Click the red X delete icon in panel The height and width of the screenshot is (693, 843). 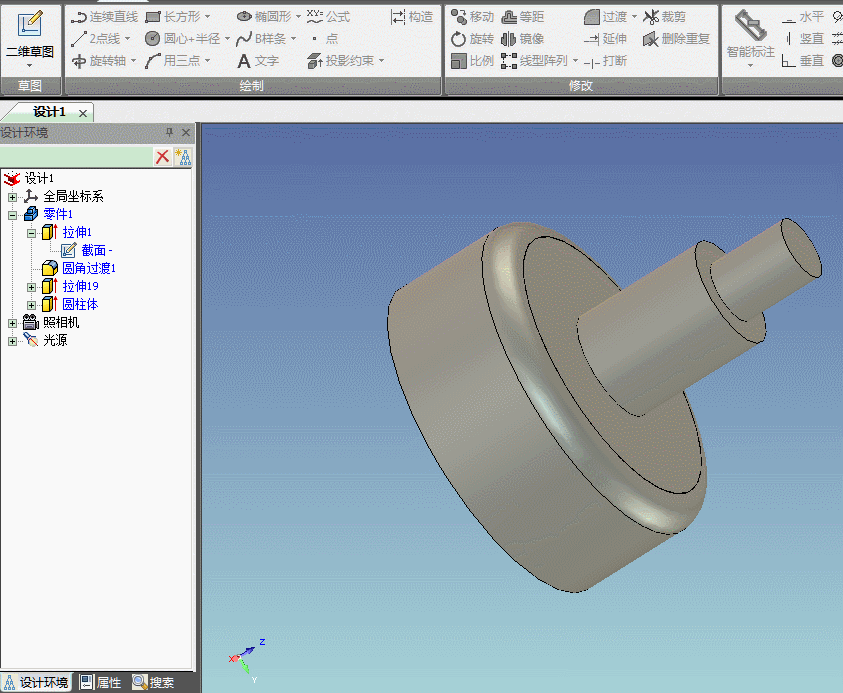(x=162, y=157)
